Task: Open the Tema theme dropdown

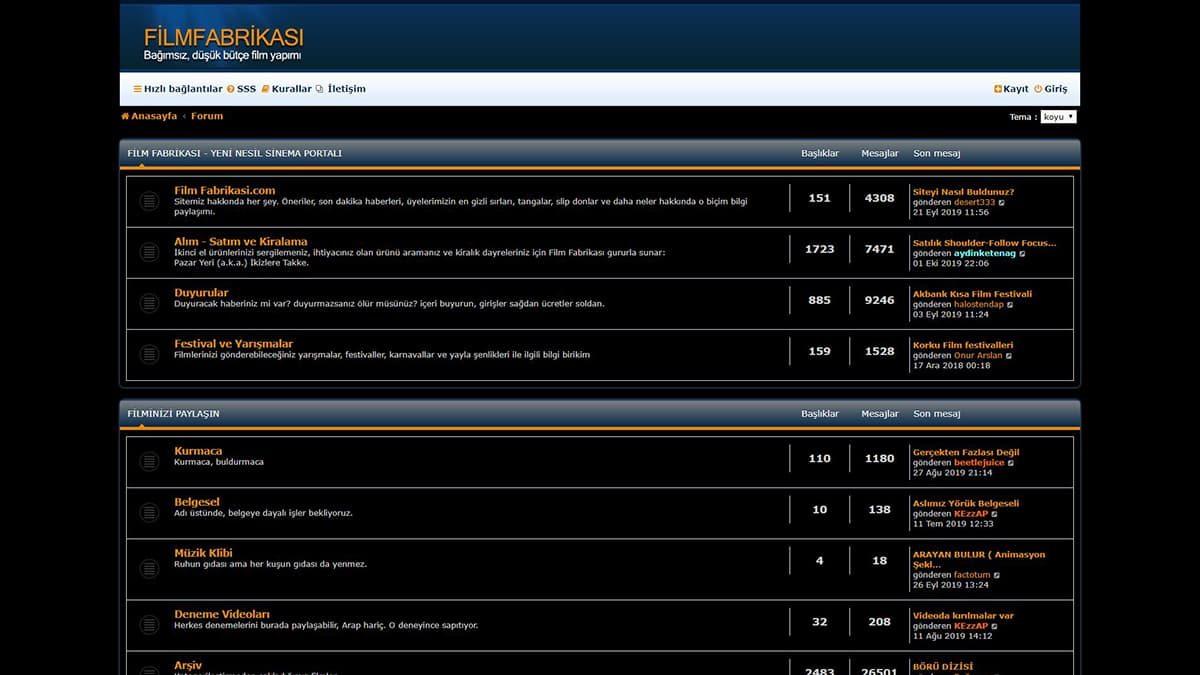Action: click(1058, 117)
